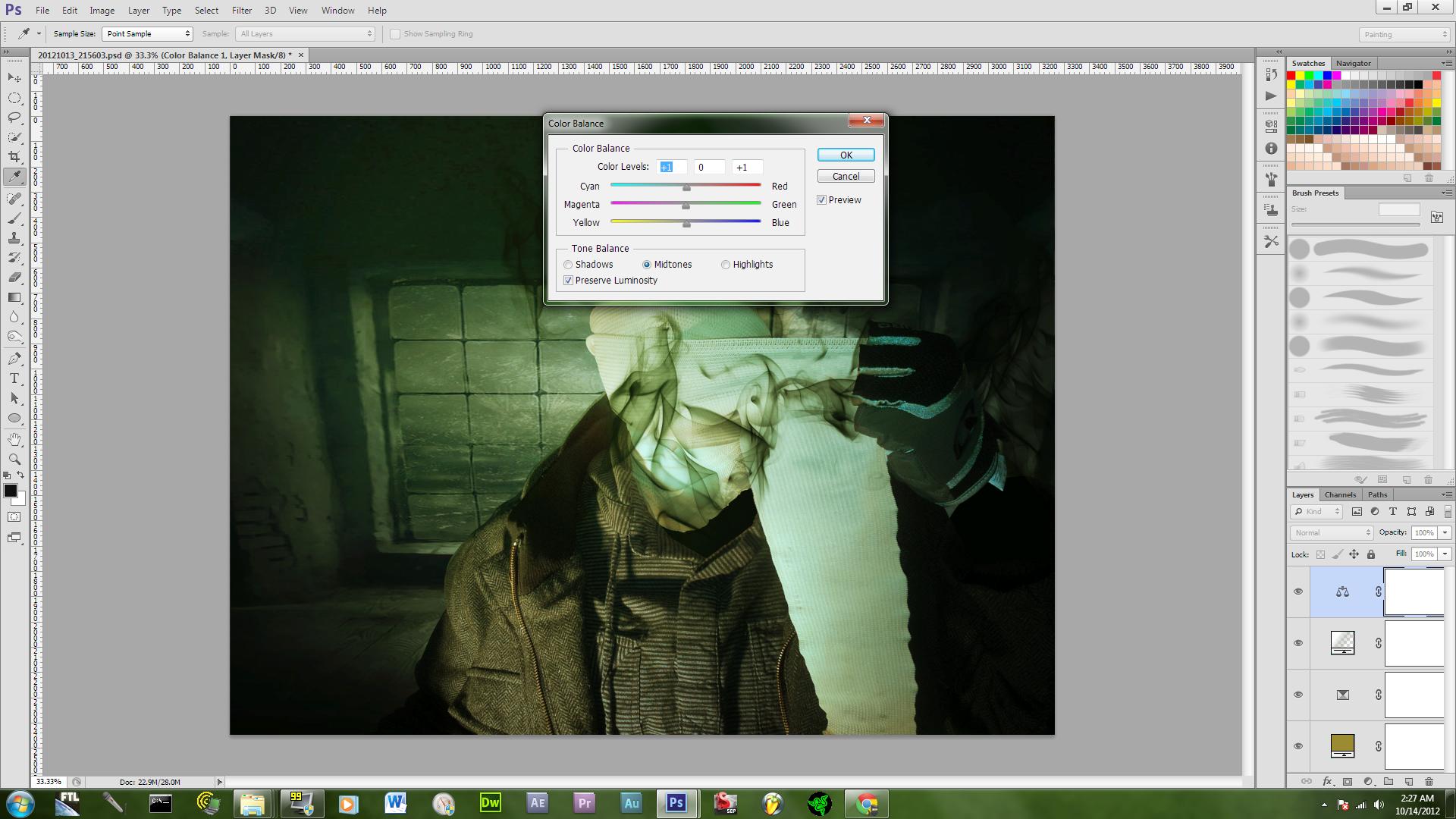Image resolution: width=1456 pixels, height=819 pixels.
Task: Click the second Color Levels field
Action: coord(709,168)
